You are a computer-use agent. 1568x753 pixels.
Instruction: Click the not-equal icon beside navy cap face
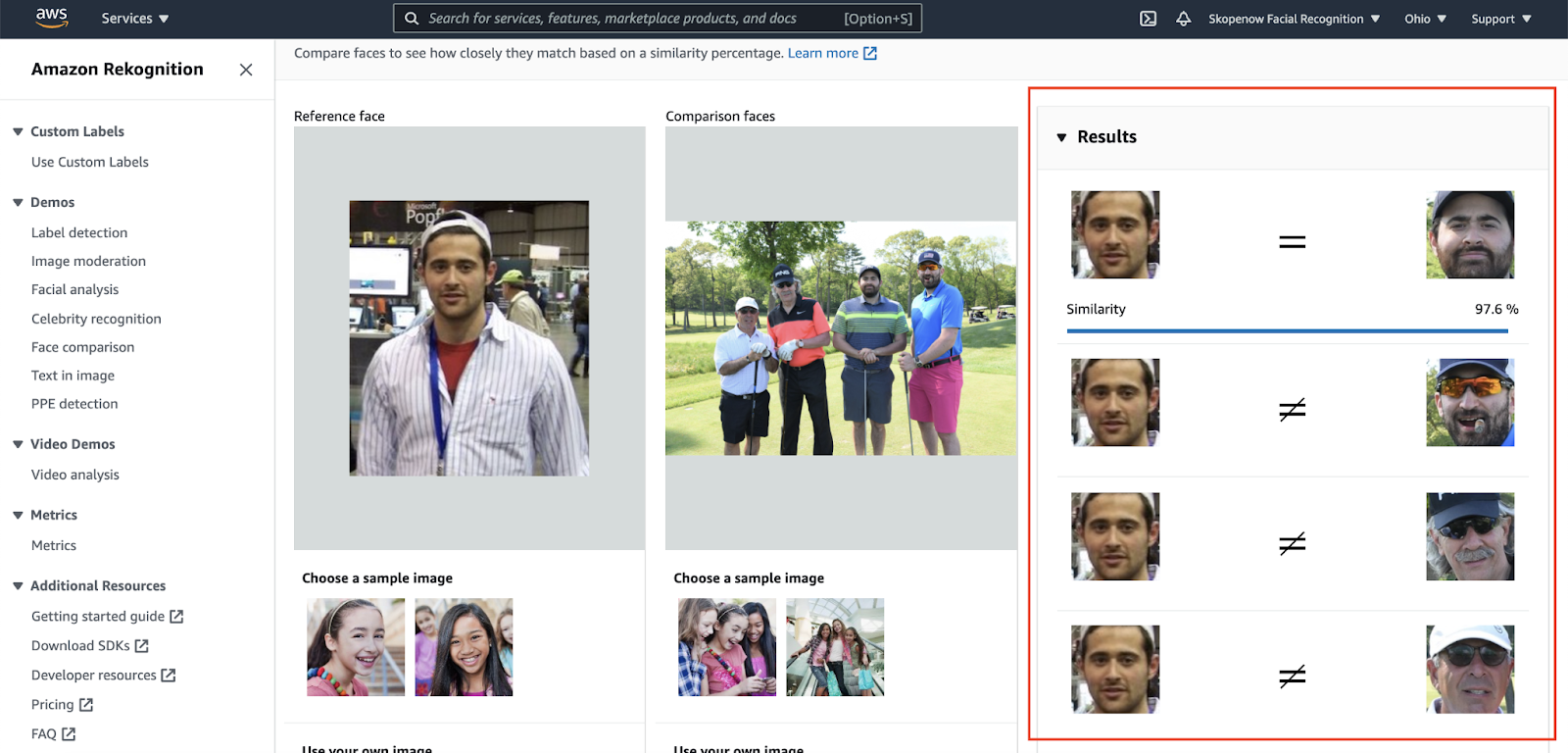1293,543
